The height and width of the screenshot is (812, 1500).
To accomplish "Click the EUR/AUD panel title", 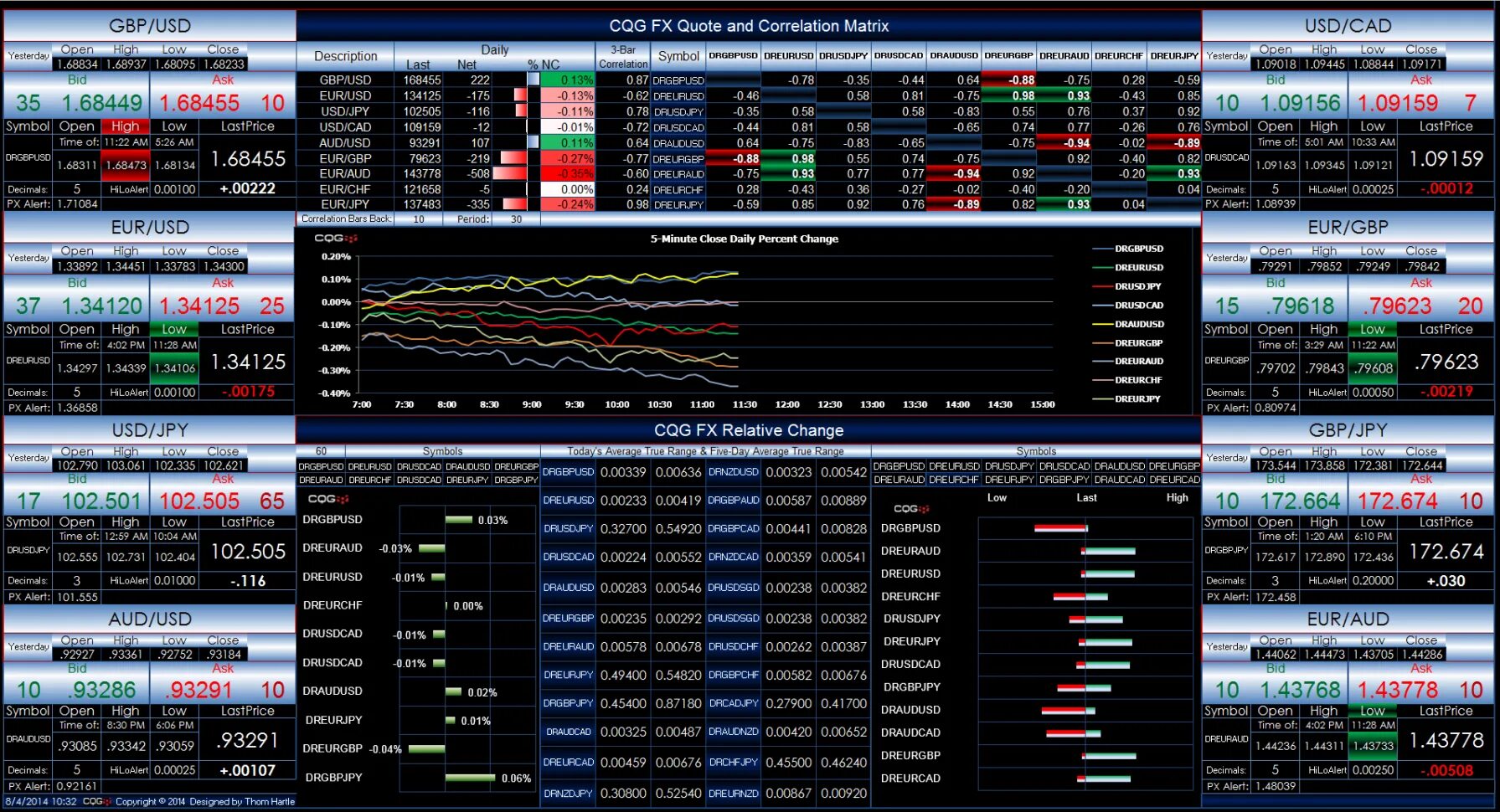I will click(x=1348, y=619).
